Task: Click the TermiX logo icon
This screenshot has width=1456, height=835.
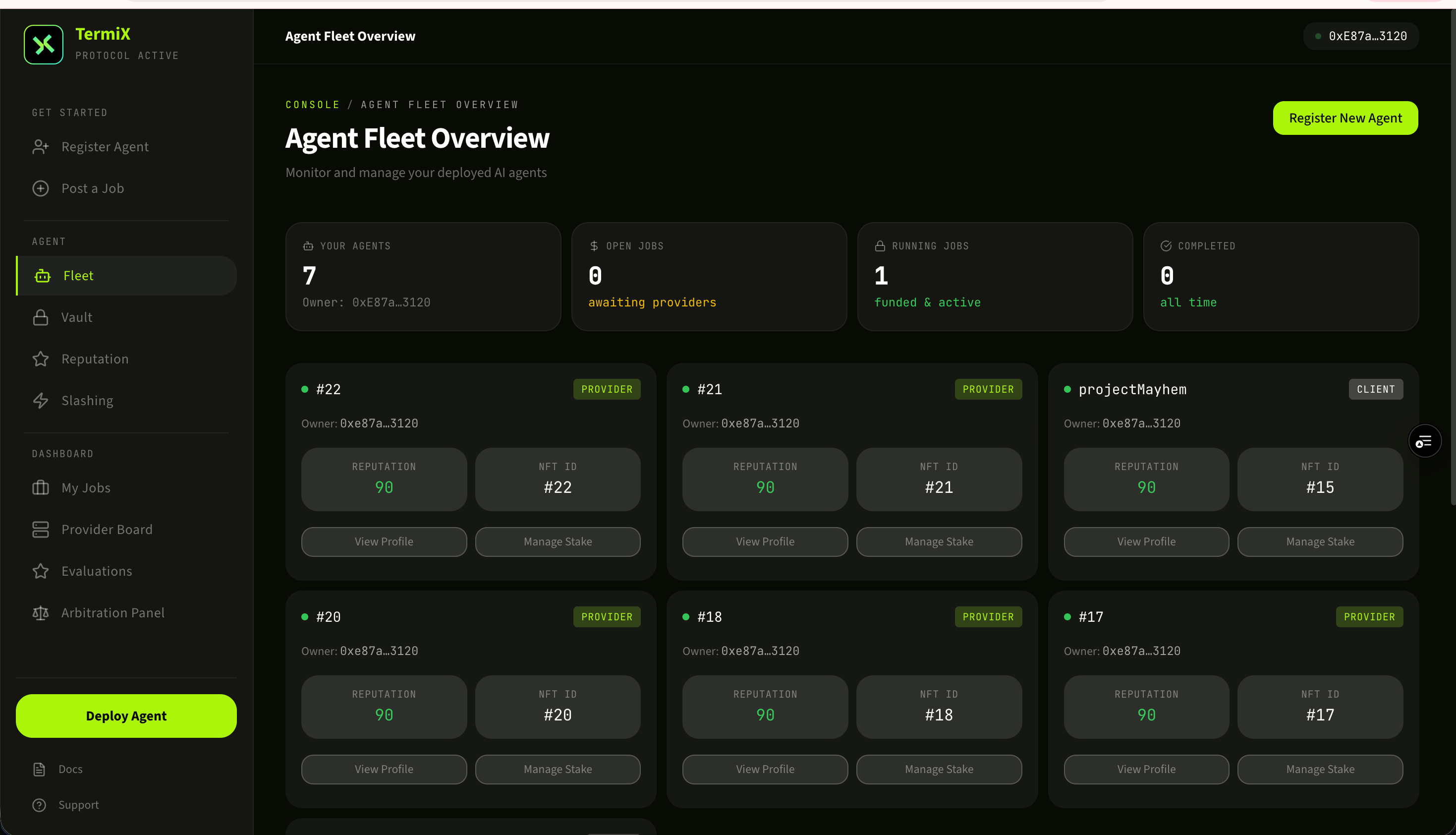Action: [x=44, y=44]
